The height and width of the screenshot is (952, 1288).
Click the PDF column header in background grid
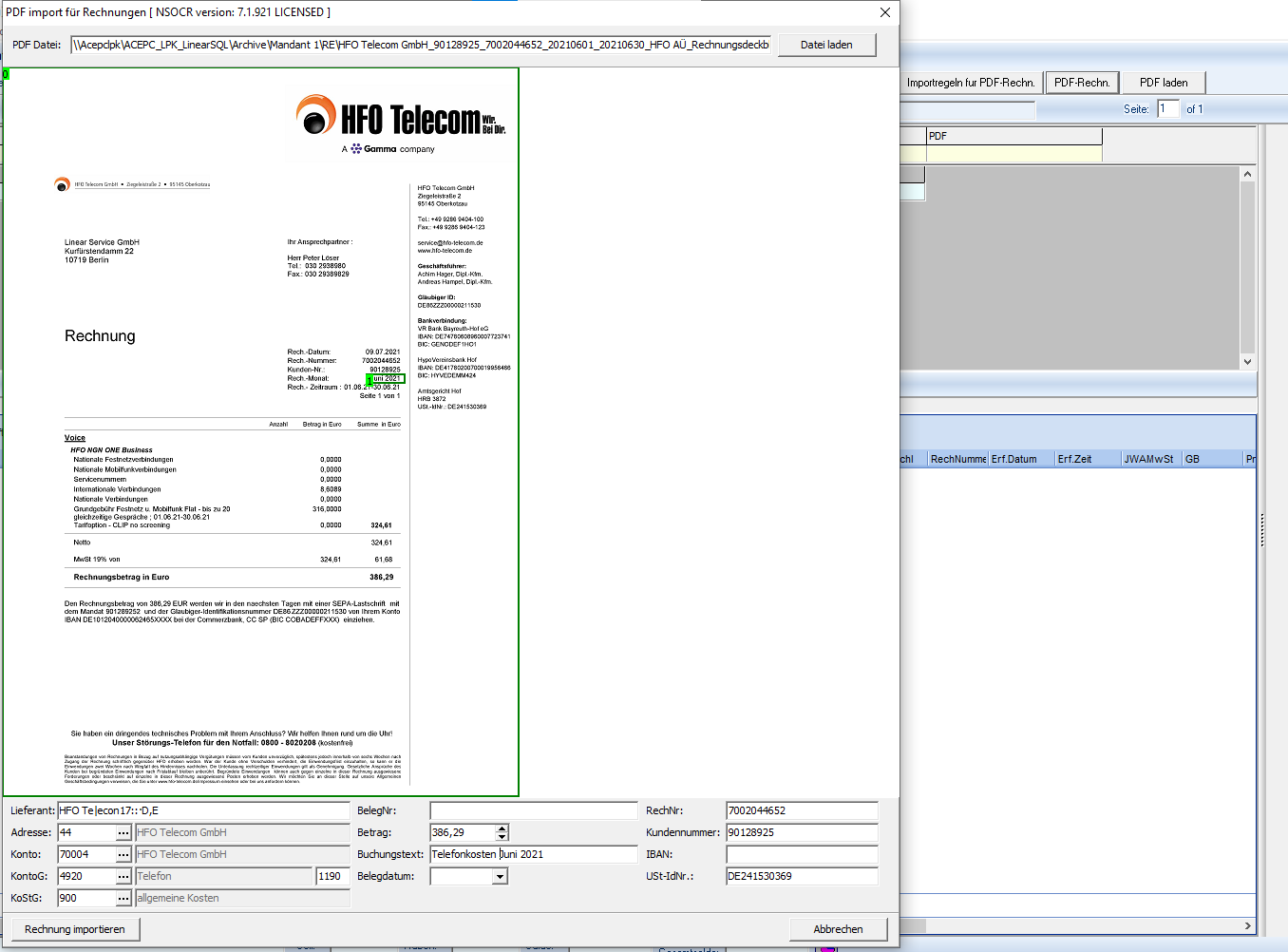coord(1013,136)
